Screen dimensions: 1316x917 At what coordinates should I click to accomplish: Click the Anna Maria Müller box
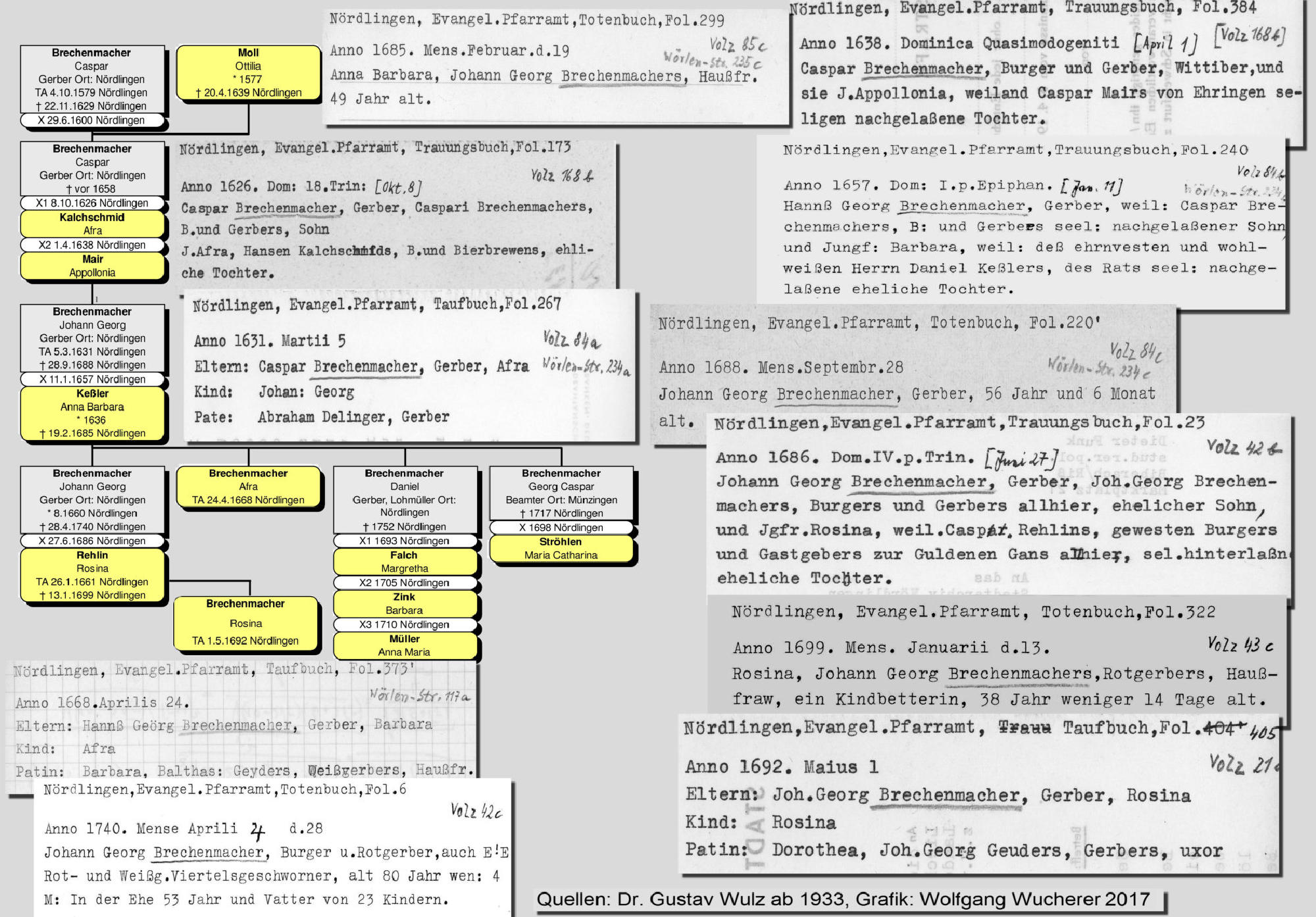pos(404,645)
